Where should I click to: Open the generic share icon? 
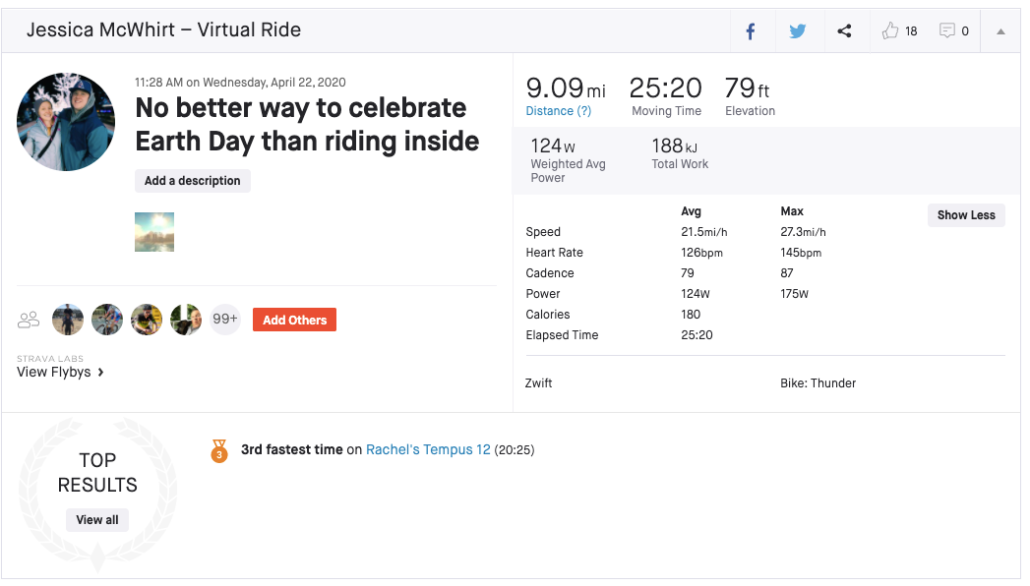[x=844, y=31]
